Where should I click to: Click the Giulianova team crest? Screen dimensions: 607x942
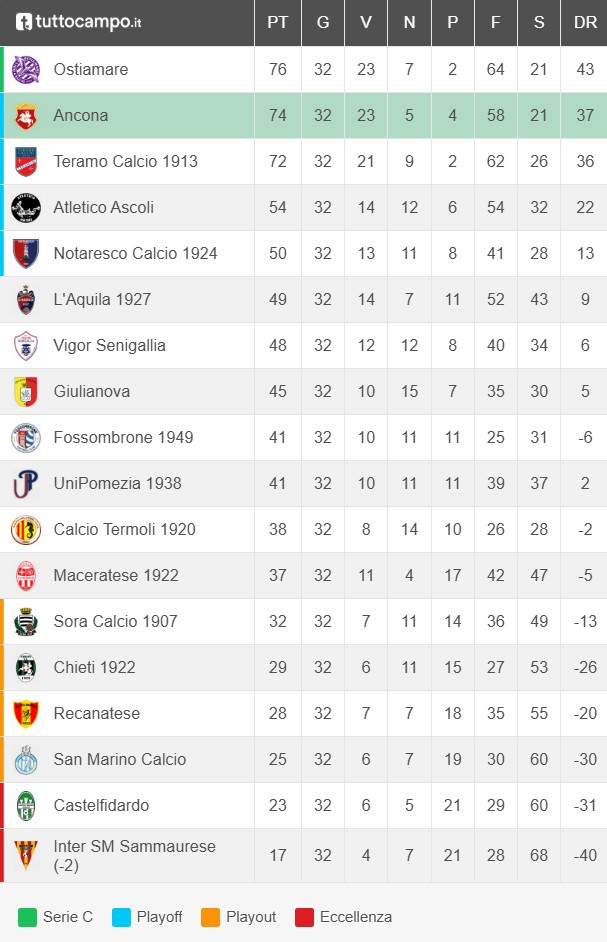(x=25, y=392)
